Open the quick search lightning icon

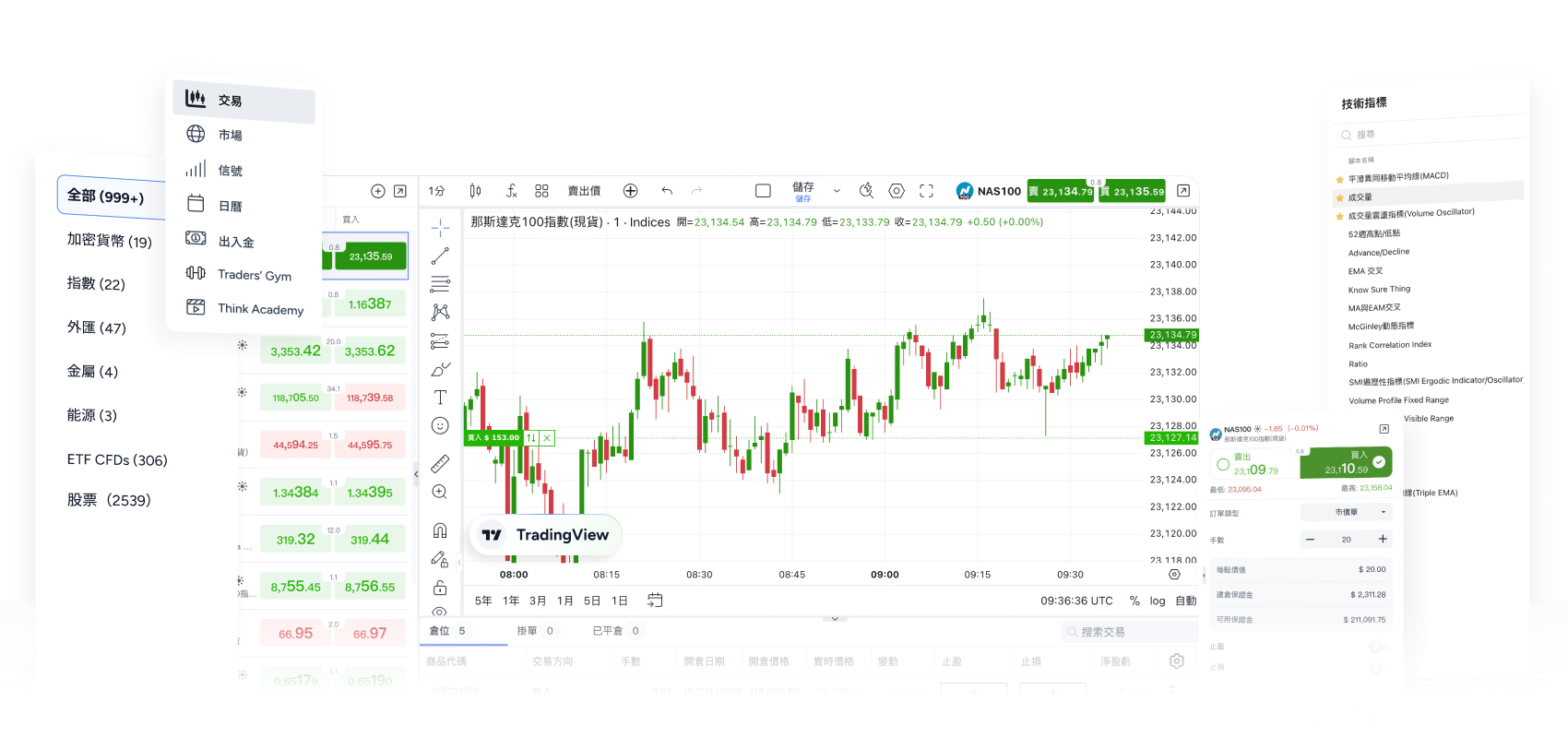click(x=866, y=191)
